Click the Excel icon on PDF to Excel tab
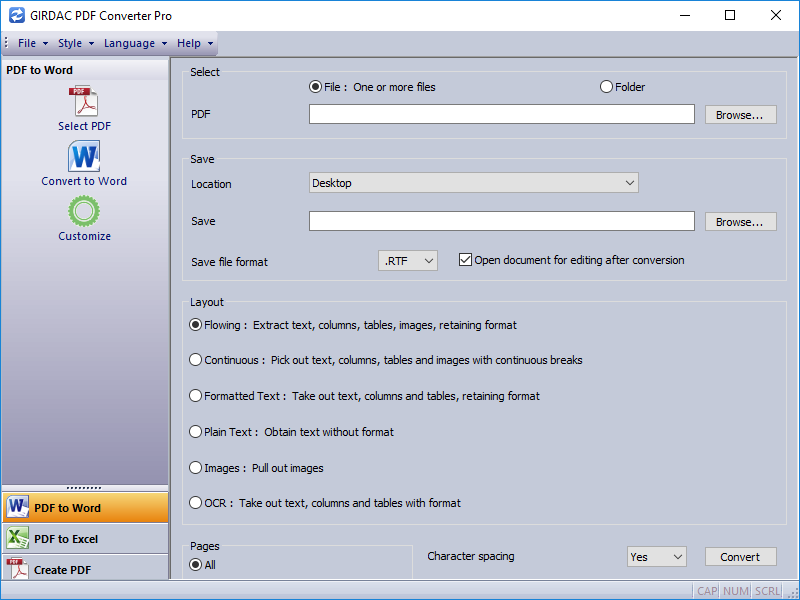Screen dimensions: 800x600 click(17, 538)
